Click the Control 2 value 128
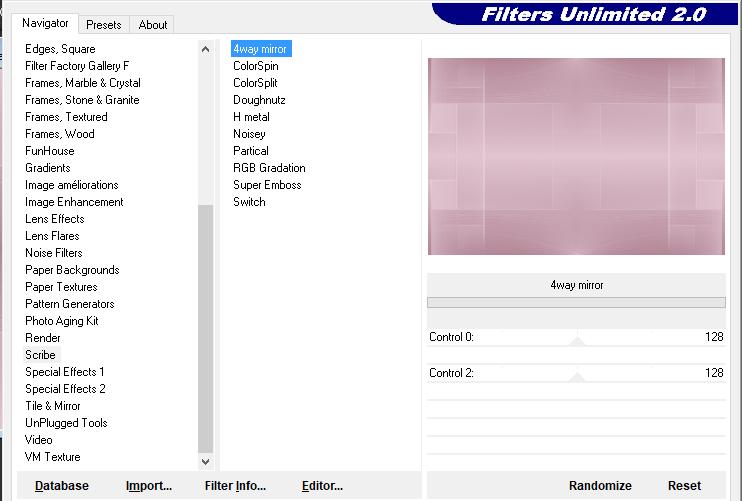 pos(714,373)
